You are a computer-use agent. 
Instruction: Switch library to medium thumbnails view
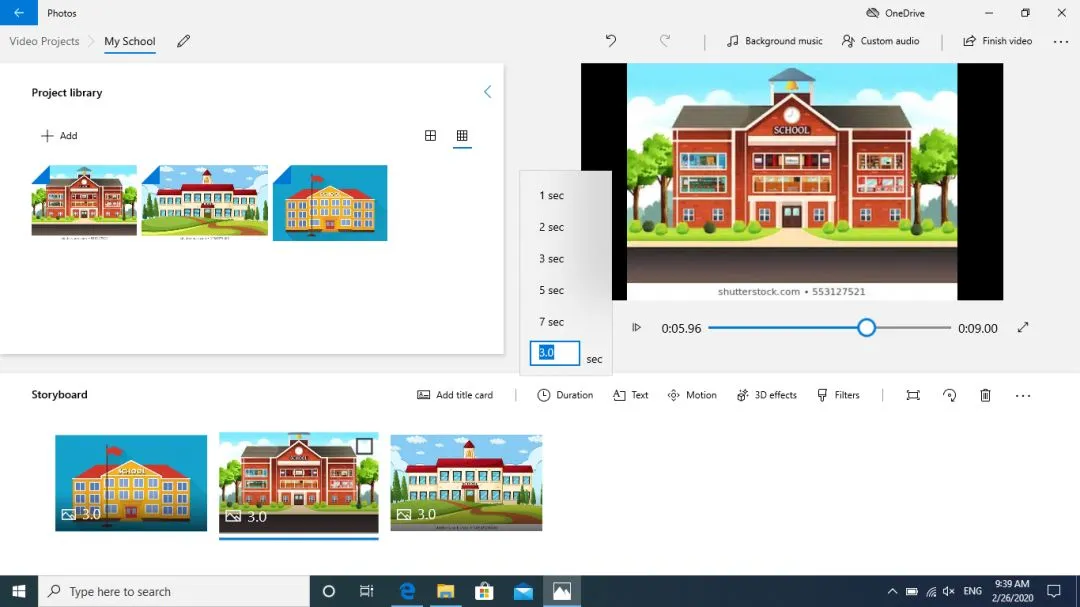[x=430, y=136]
